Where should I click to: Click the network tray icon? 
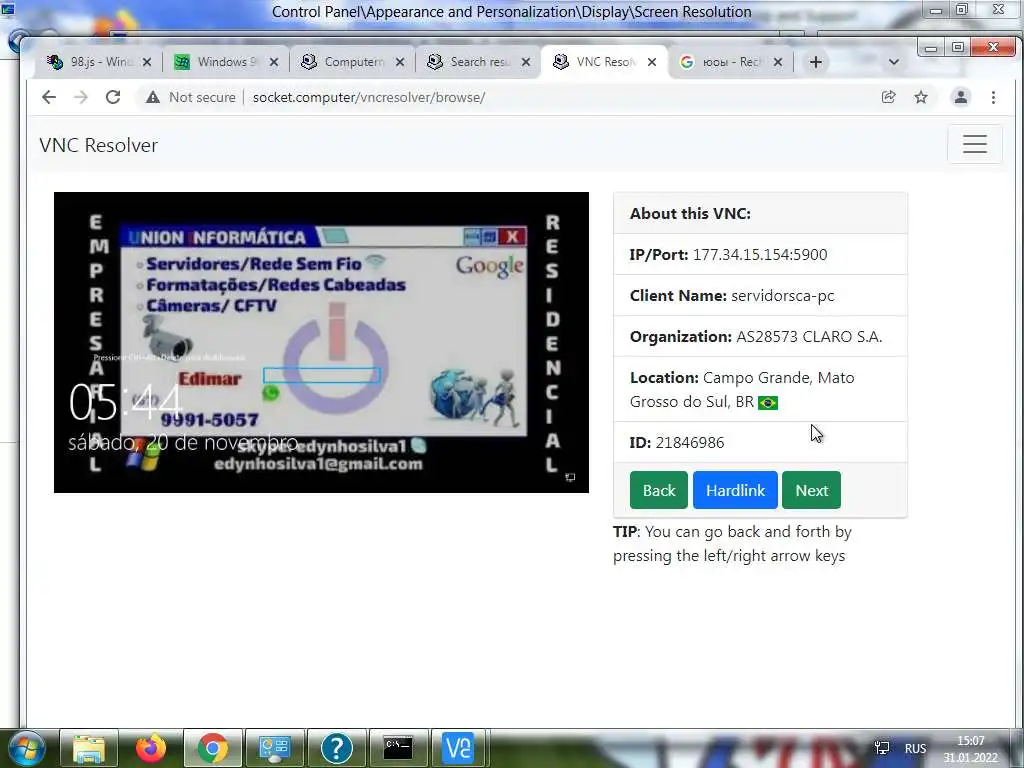point(882,748)
